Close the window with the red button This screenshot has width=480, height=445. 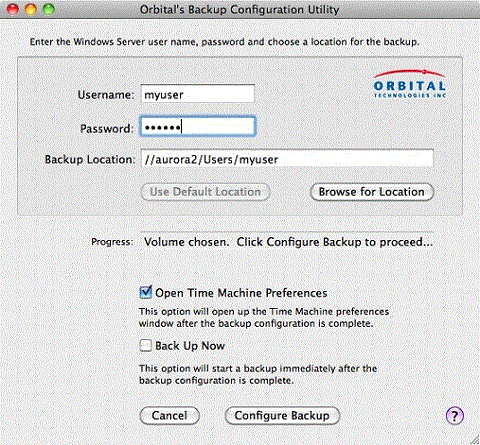(x=13, y=9)
